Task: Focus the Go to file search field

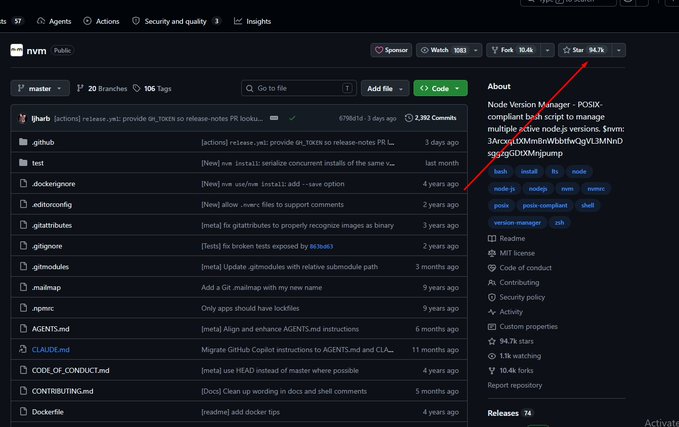Action: coord(299,88)
